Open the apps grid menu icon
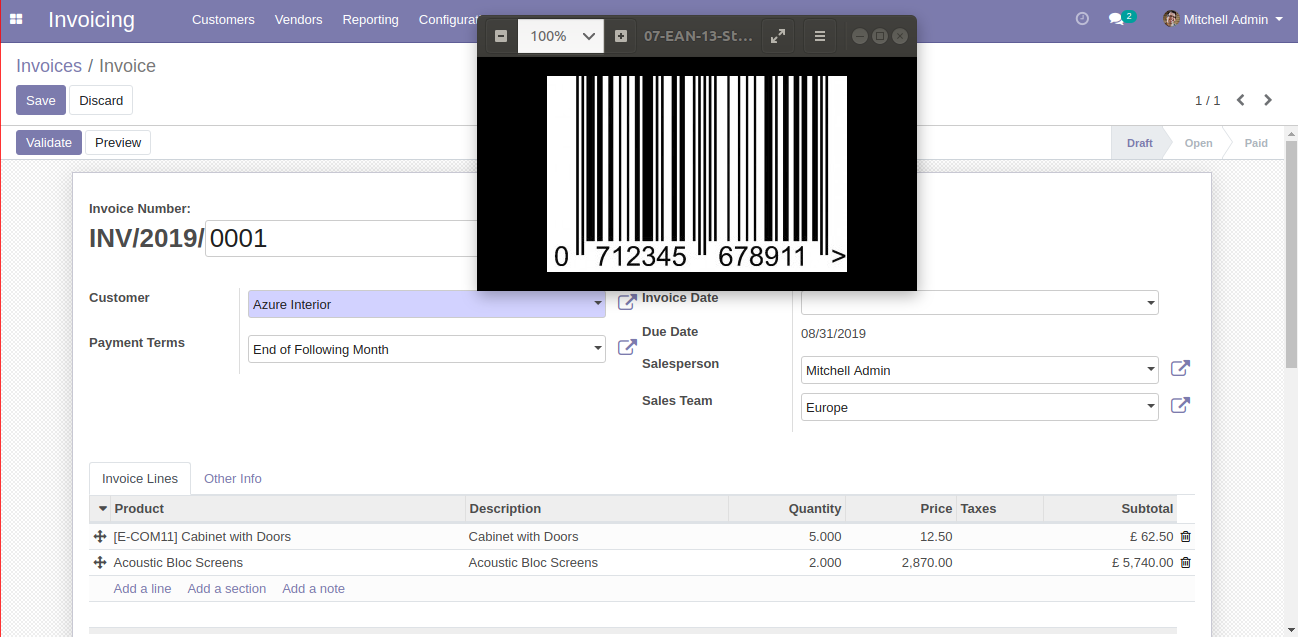Screen dimensions: 1298x637 16,19
